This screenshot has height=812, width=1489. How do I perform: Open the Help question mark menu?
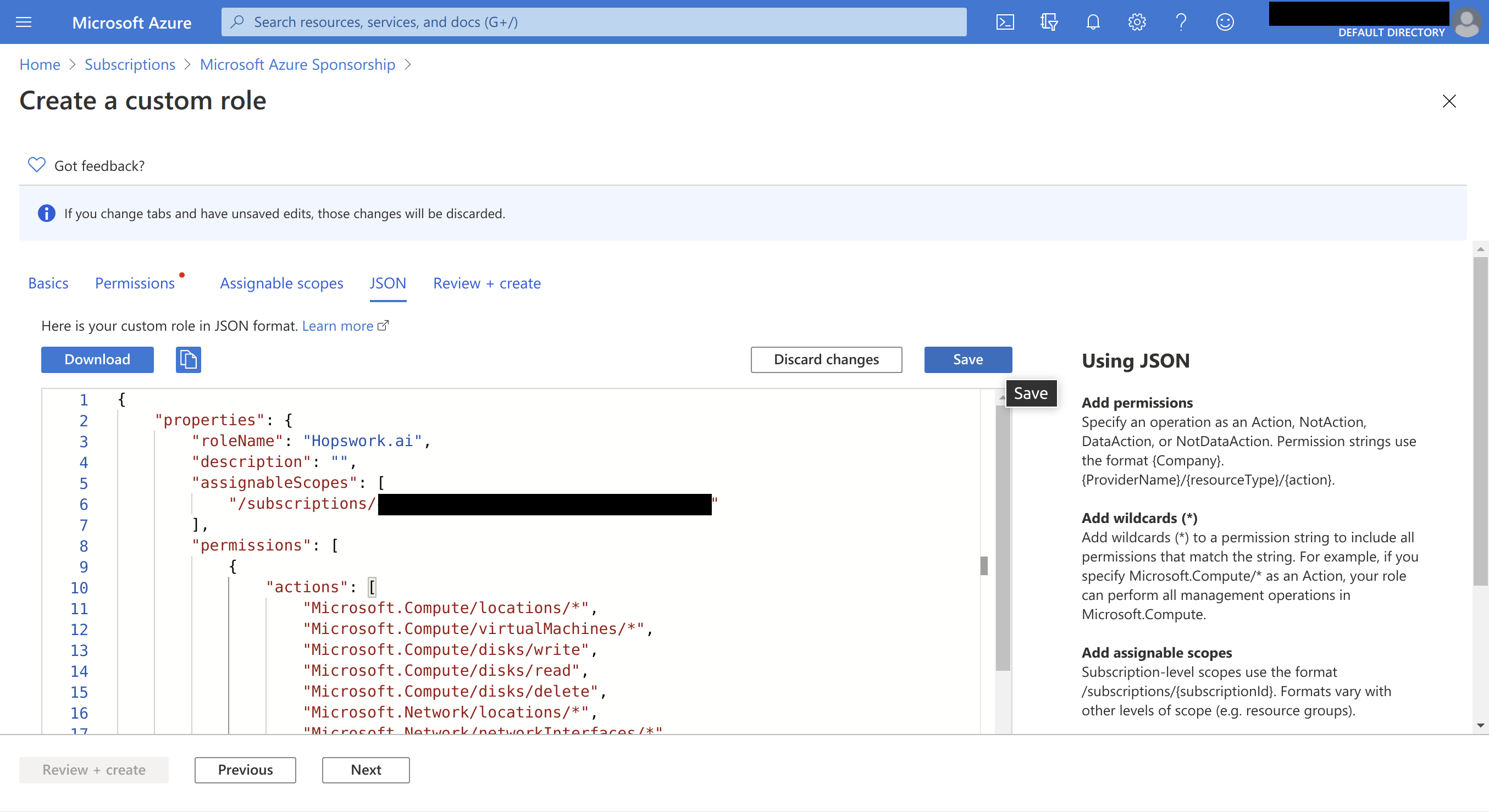1181,22
